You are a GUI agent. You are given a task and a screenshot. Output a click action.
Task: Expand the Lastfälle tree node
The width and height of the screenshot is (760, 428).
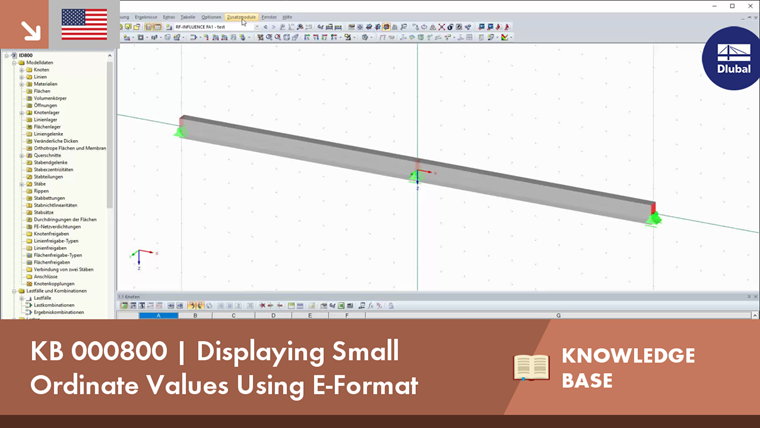point(22,298)
